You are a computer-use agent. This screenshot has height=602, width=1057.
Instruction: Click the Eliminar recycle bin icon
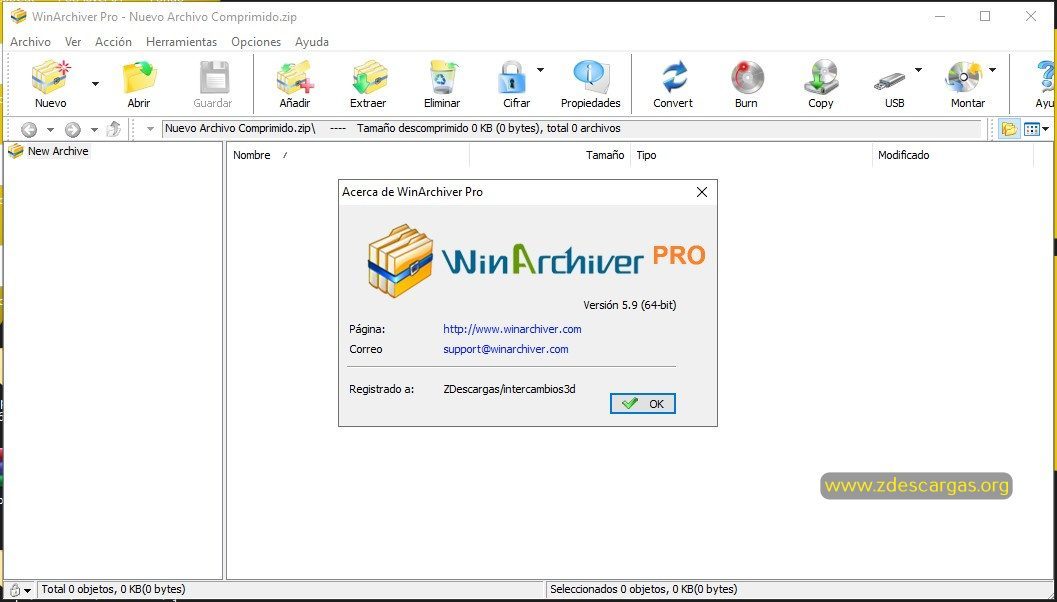[x=444, y=77]
